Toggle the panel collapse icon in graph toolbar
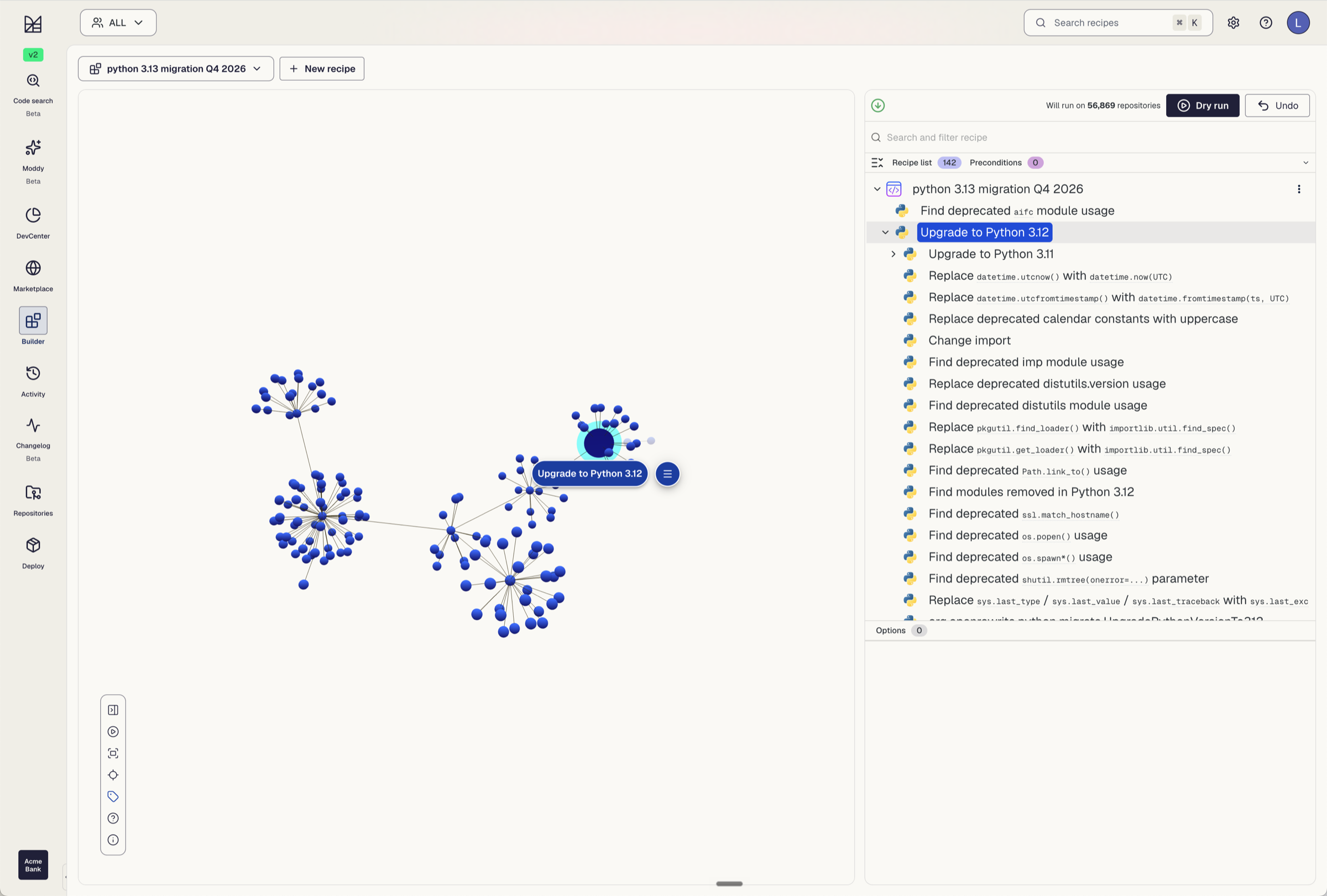The width and height of the screenshot is (1327, 896). 113,710
